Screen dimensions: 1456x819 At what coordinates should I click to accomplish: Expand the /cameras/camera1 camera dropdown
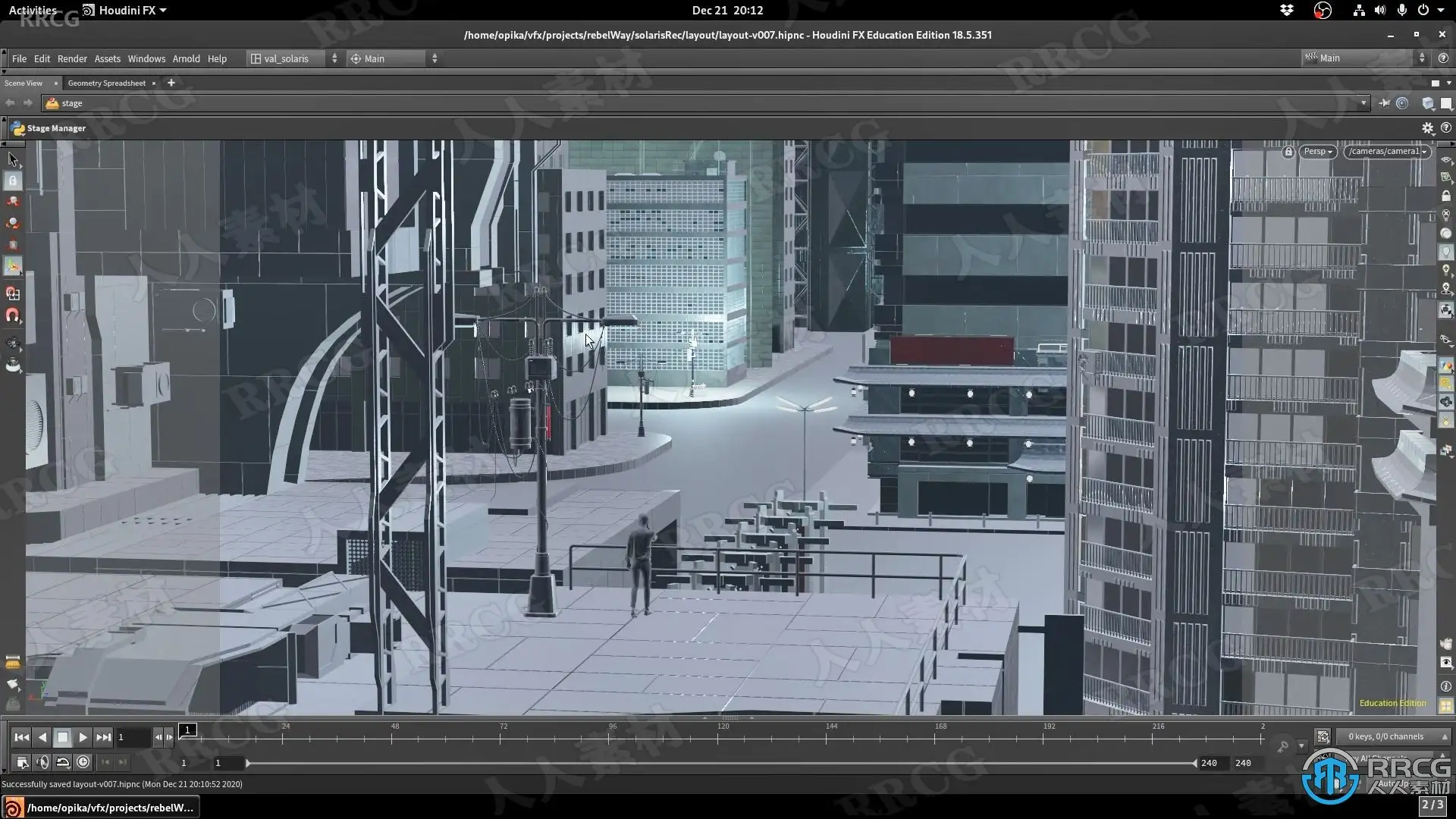[x=1387, y=152]
